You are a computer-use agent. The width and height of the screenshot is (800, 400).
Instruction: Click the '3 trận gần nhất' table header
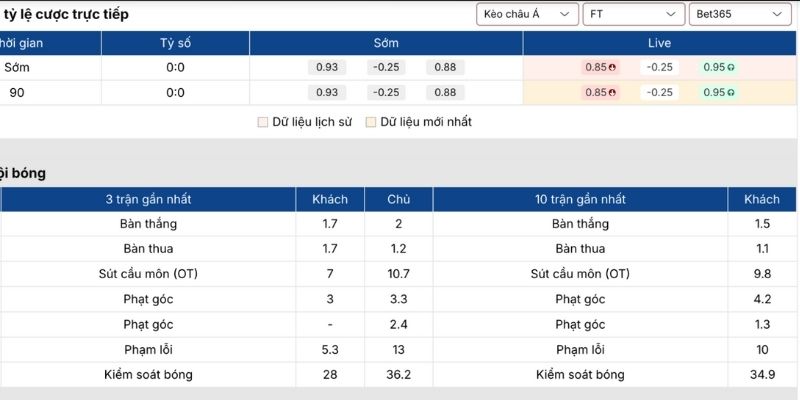pyautogui.click(x=148, y=199)
